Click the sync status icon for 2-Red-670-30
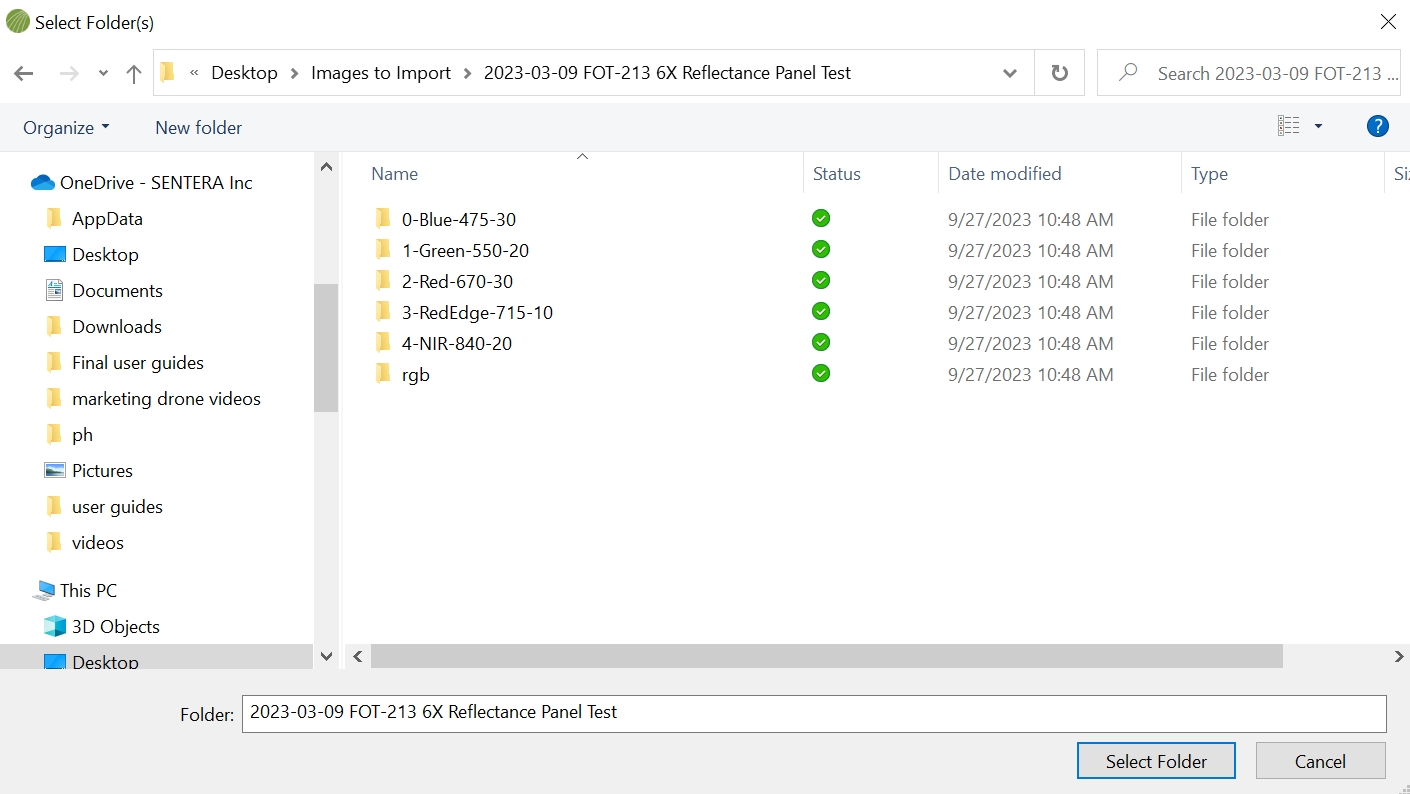The image size is (1410, 794). pos(821,281)
